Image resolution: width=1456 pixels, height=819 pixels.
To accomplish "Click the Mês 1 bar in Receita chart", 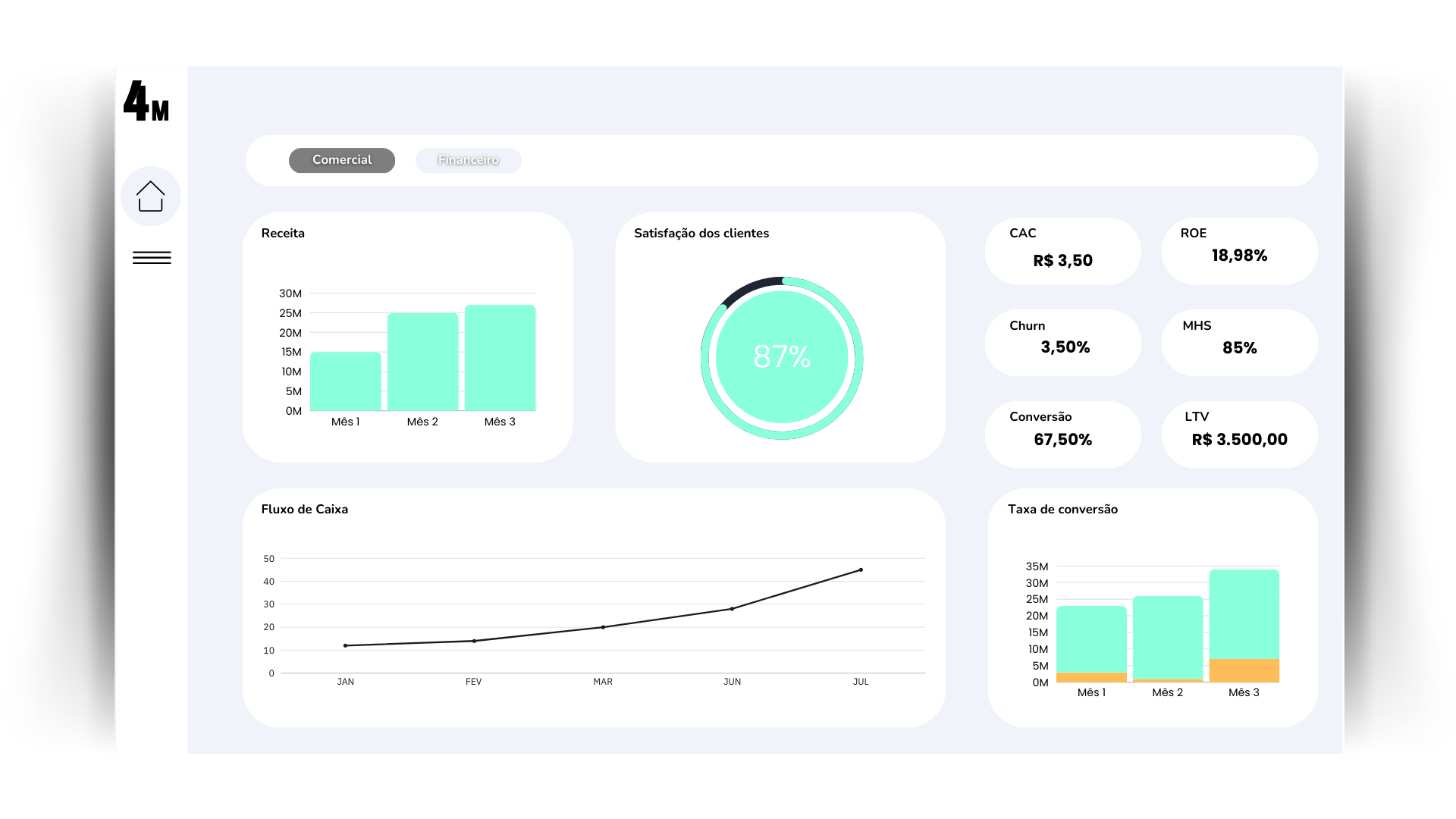I will 346,381.
